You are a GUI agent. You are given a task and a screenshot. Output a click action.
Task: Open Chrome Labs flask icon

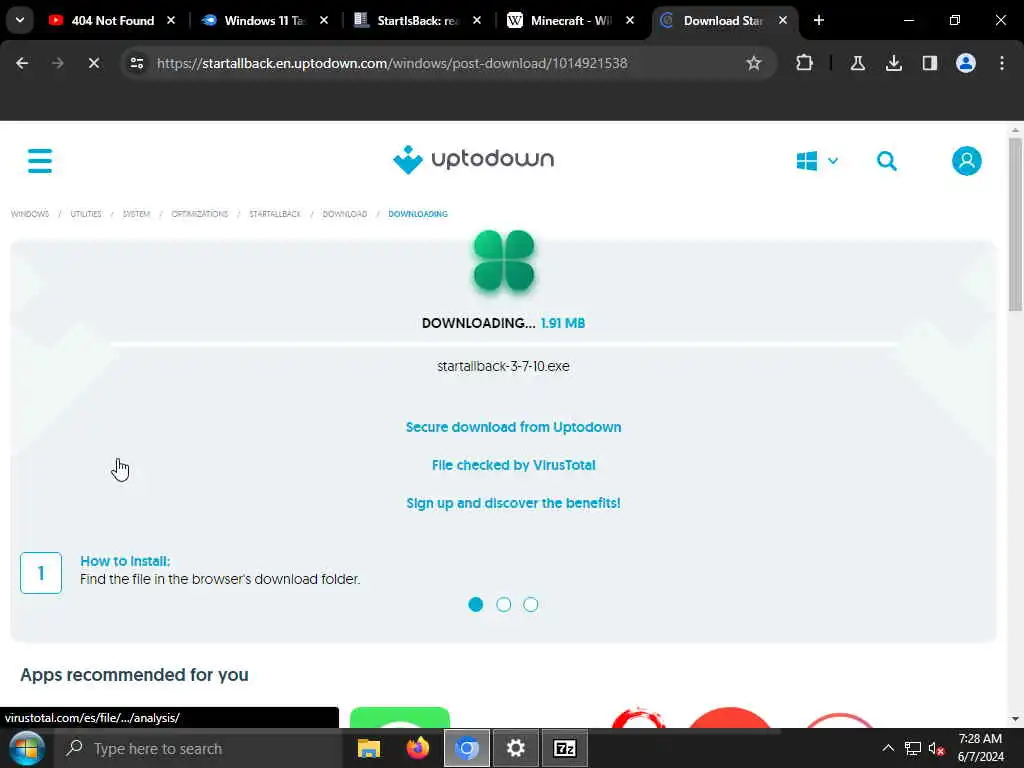pyautogui.click(x=857, y=63)
